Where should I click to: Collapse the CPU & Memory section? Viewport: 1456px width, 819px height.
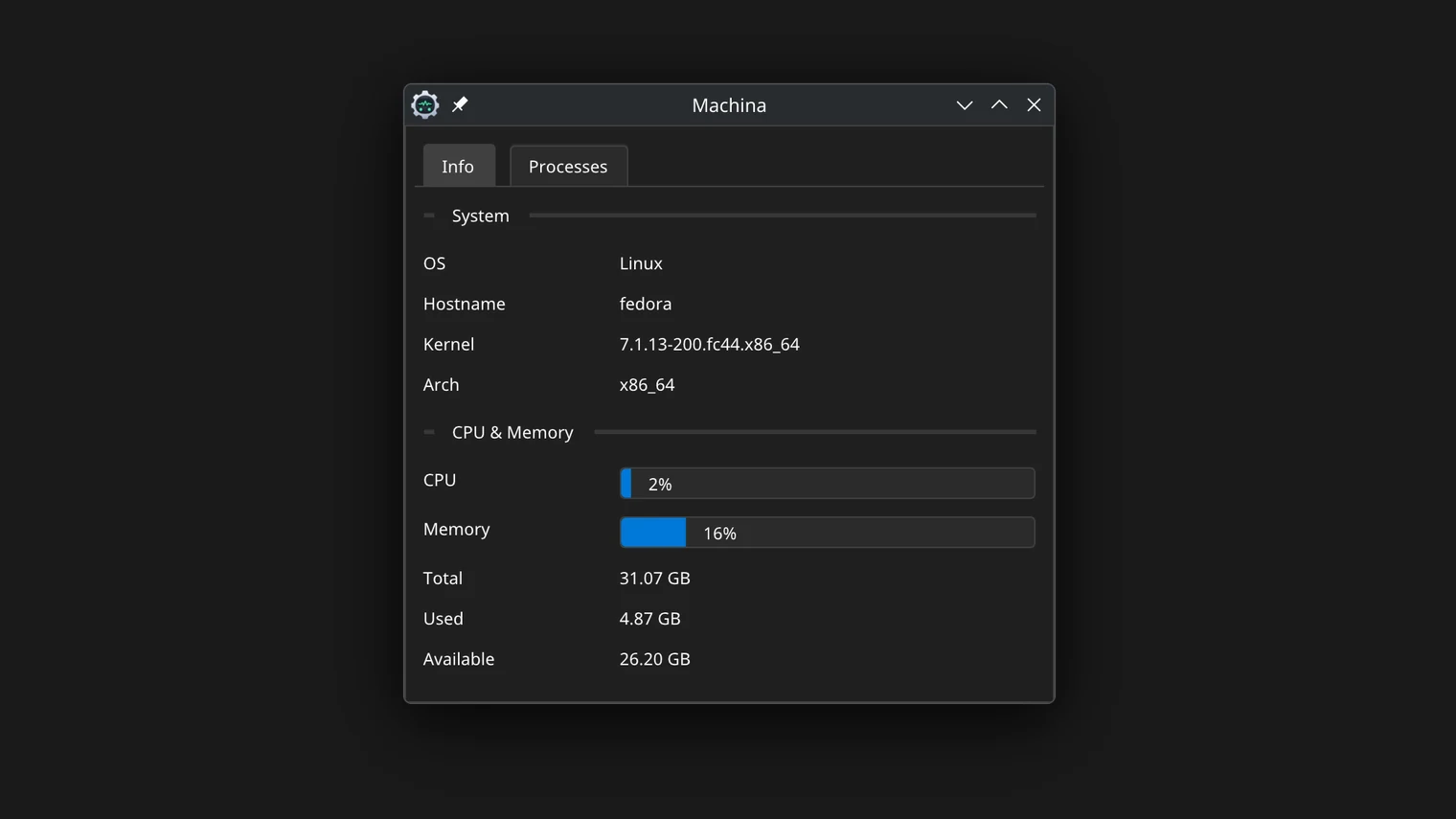click(x=429, y=432)
